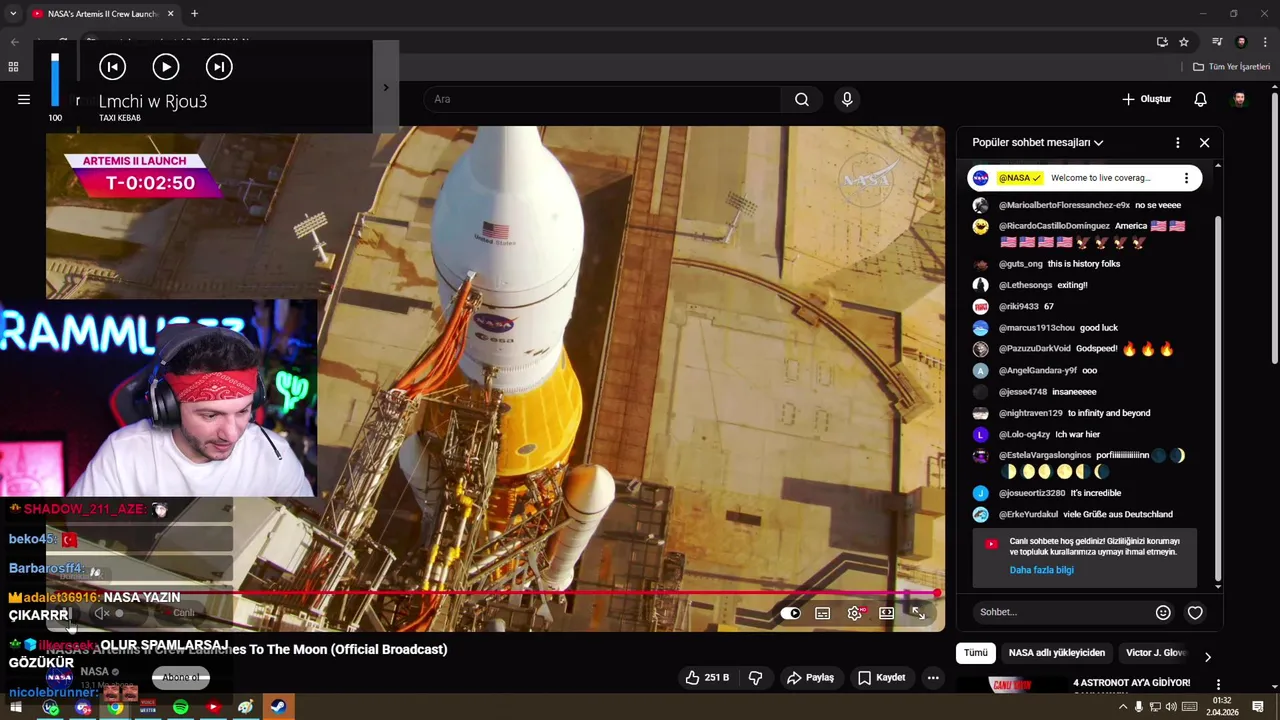The image size is (1280, 720).
Task: Select the Victor J. Glover chip
Action: pyautogui.click(x=1156, y=653)
